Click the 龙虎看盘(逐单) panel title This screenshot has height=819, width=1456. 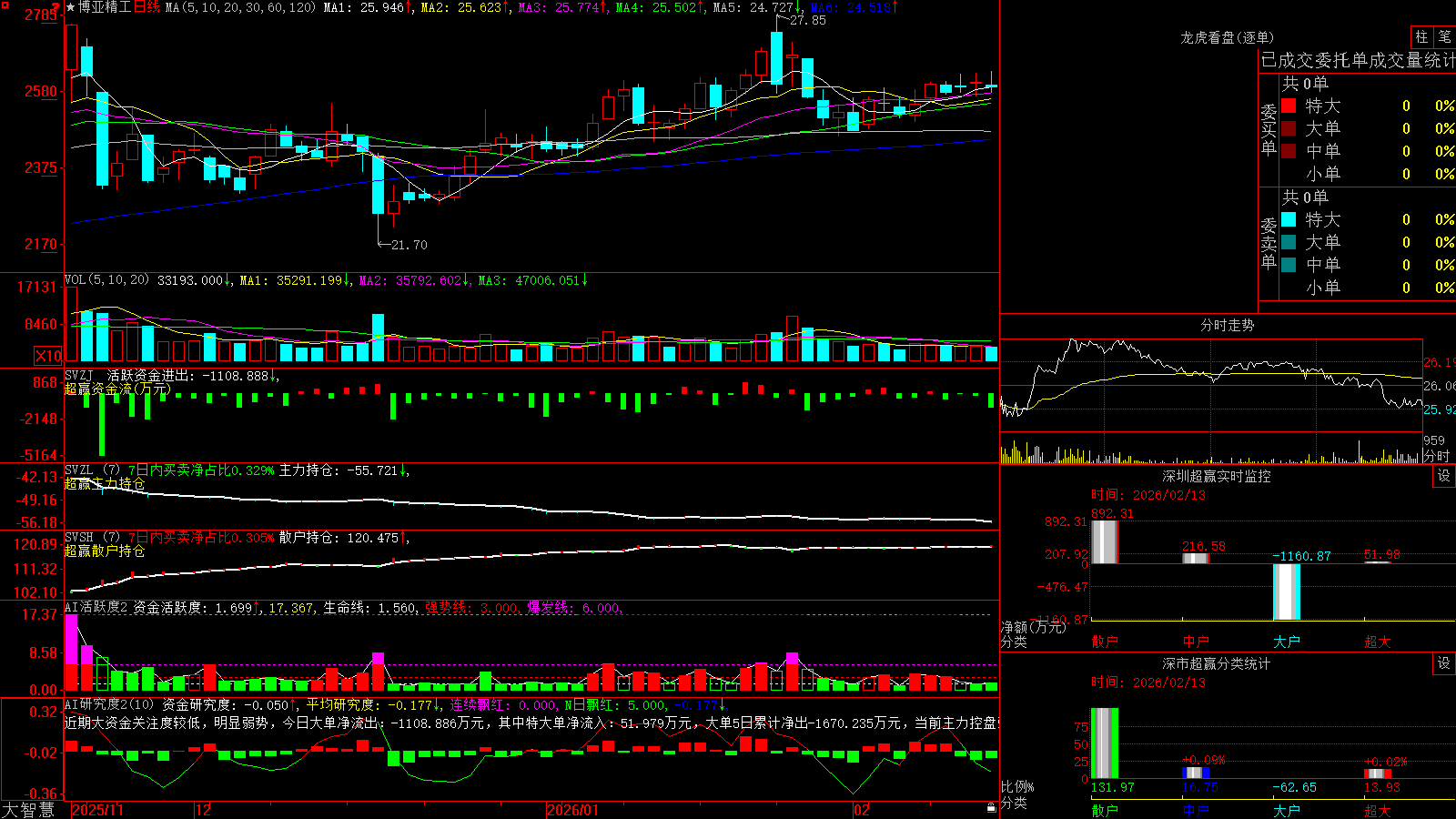click(1227, 37)
